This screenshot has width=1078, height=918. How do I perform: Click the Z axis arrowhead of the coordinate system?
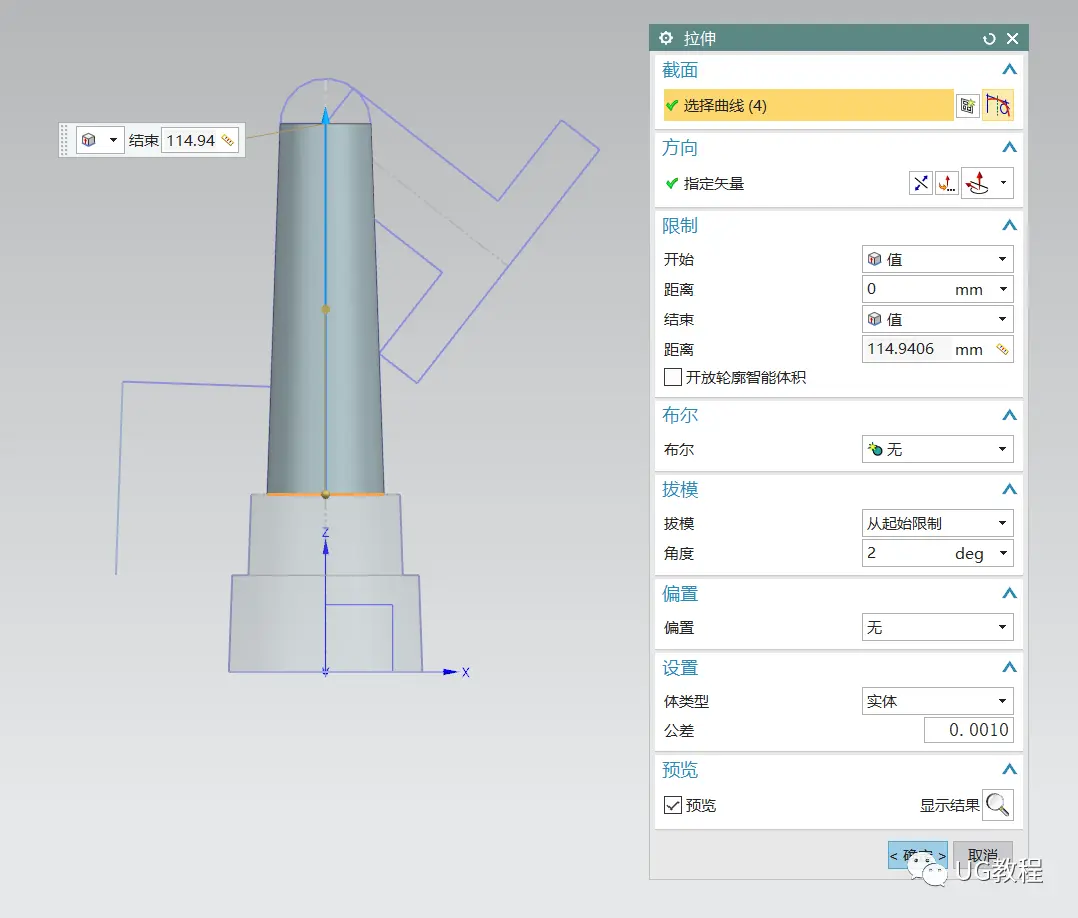click(x=326, y=547)
